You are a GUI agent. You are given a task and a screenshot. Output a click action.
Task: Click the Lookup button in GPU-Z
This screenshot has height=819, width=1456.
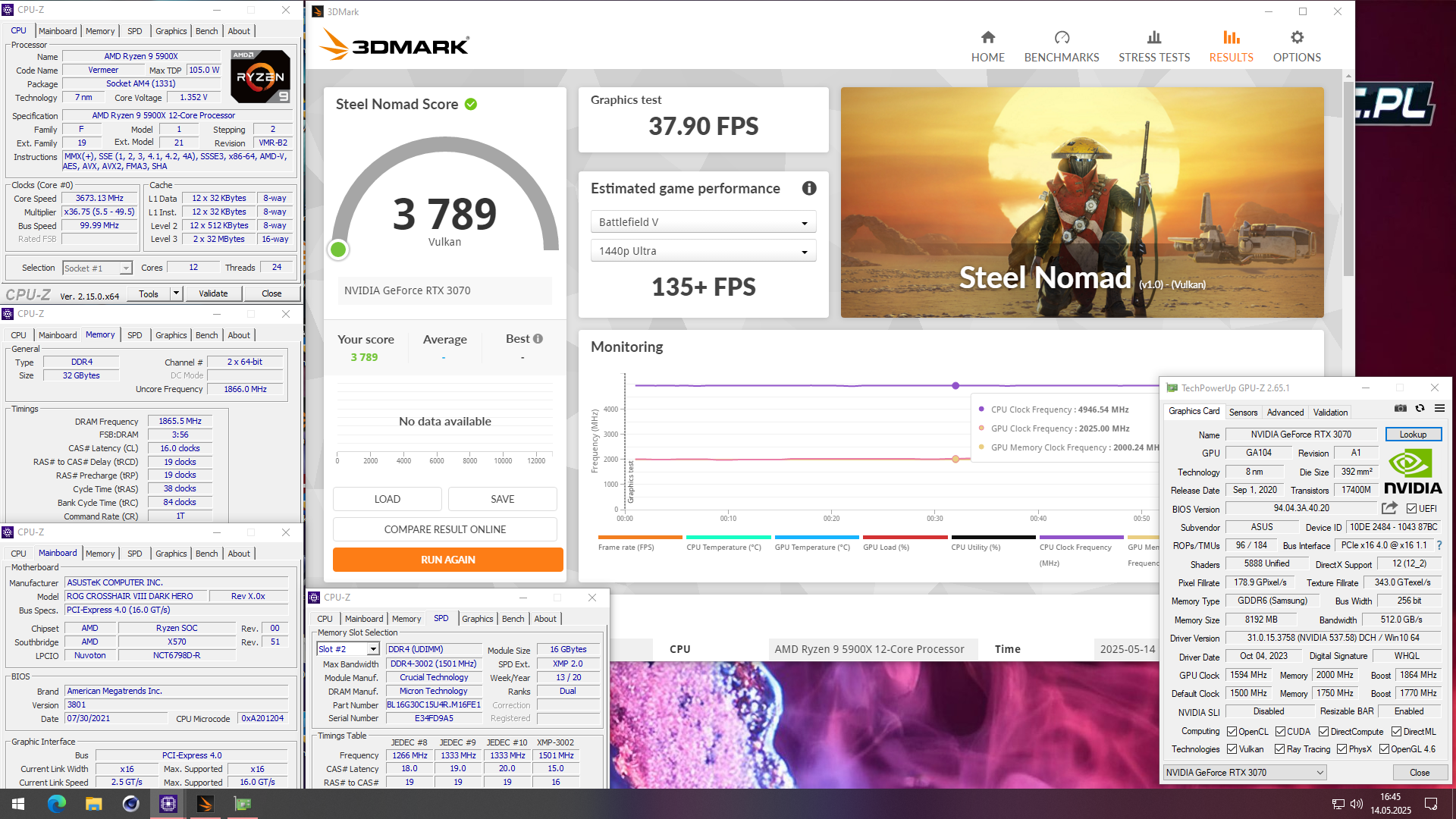(x=1413, y=435)
